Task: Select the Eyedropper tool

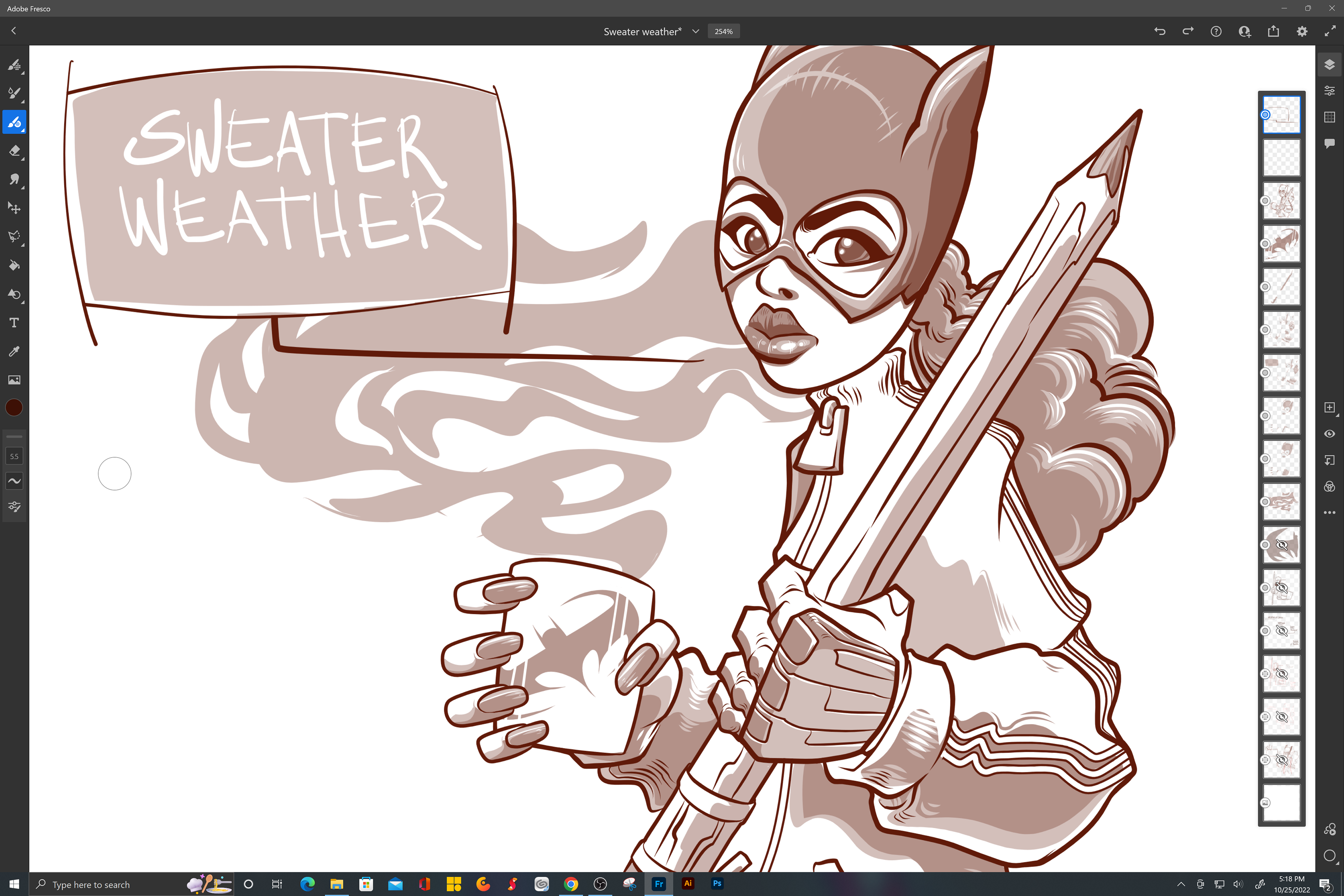Action: click(14, 351)
